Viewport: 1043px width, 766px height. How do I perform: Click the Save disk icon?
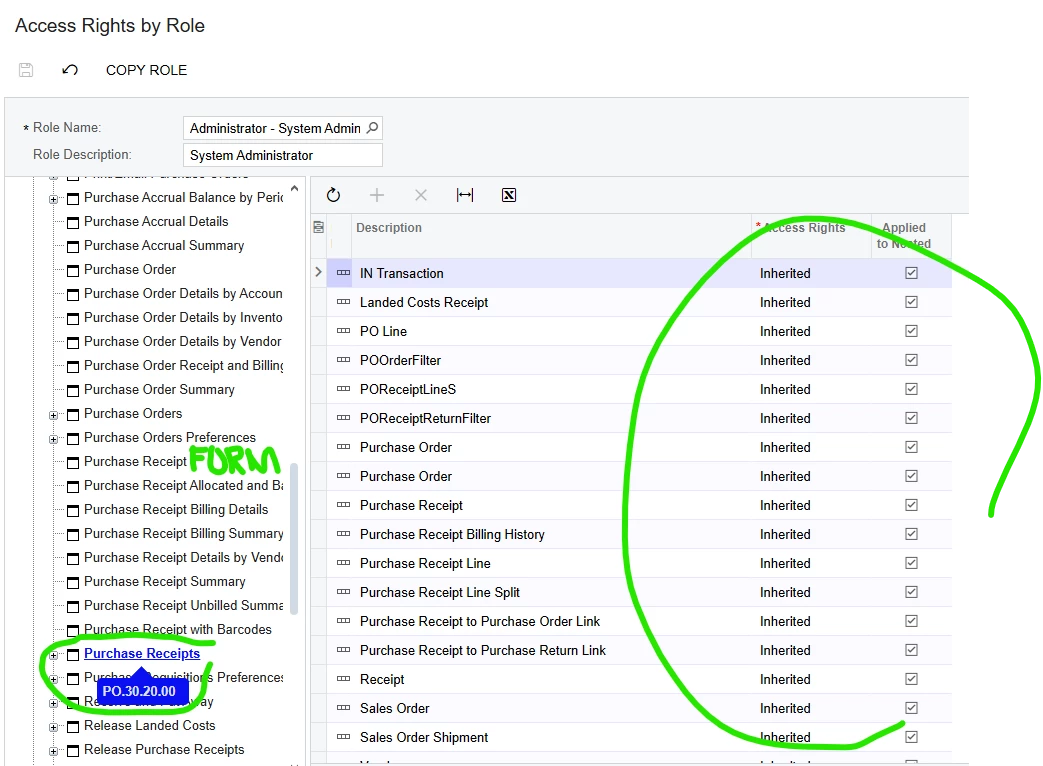[26, 70]
